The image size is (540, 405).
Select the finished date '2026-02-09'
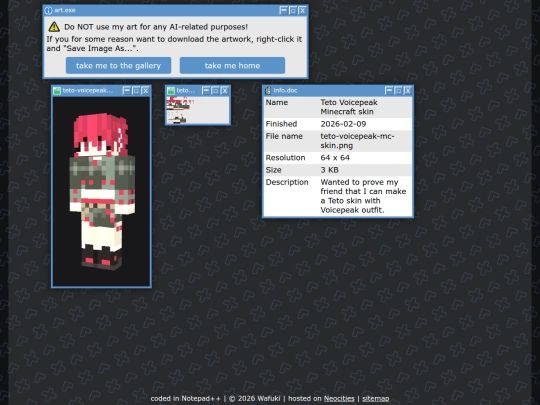point(343,124)
